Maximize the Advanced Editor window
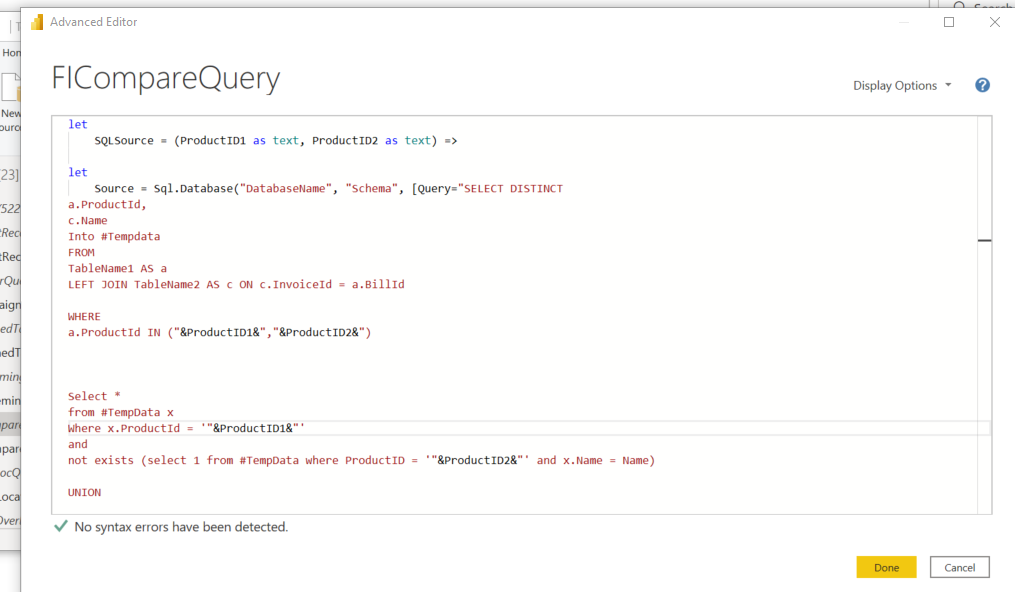 (x=949, y=22)
